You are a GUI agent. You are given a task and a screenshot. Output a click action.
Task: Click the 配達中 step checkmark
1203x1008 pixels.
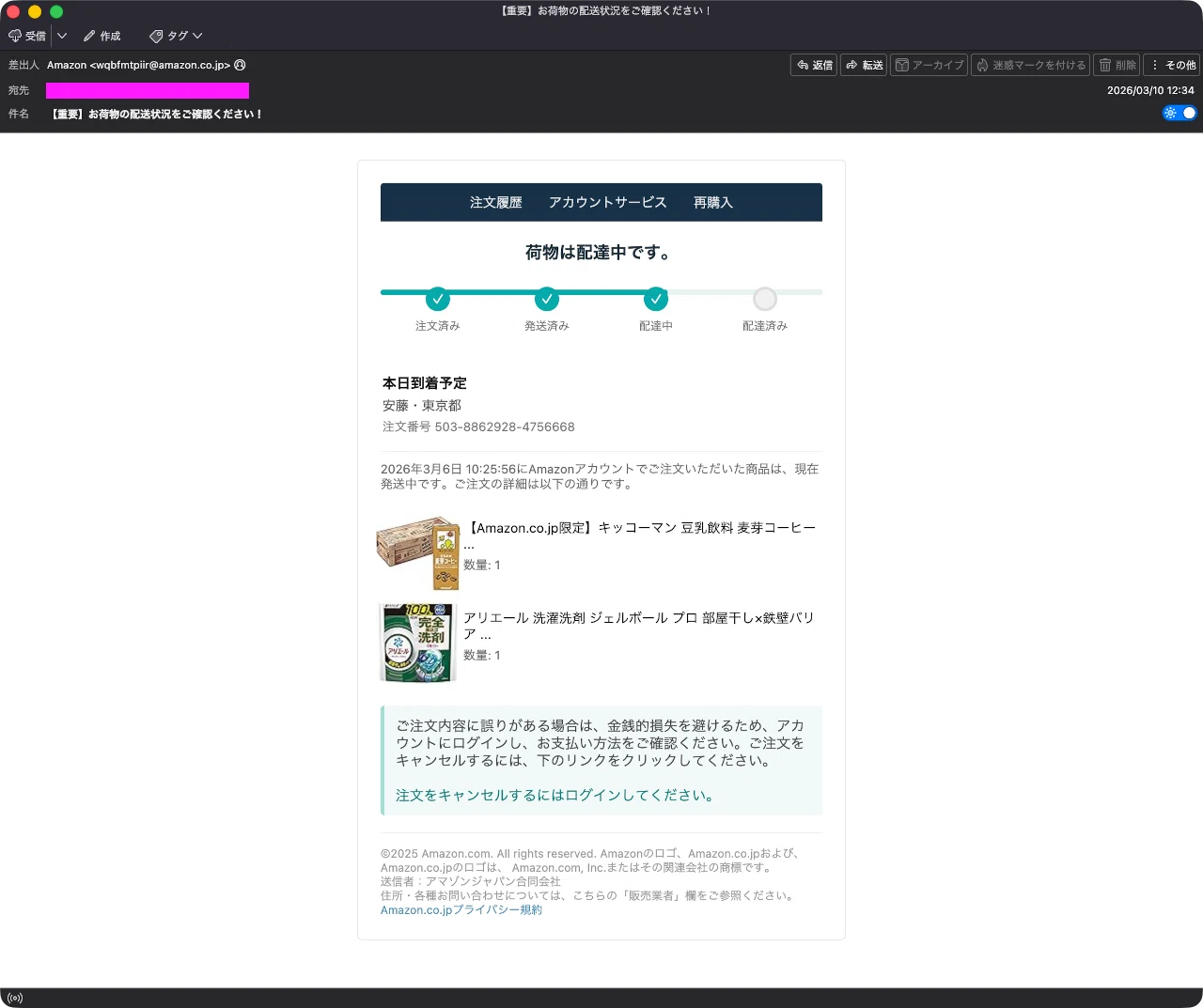656,299
